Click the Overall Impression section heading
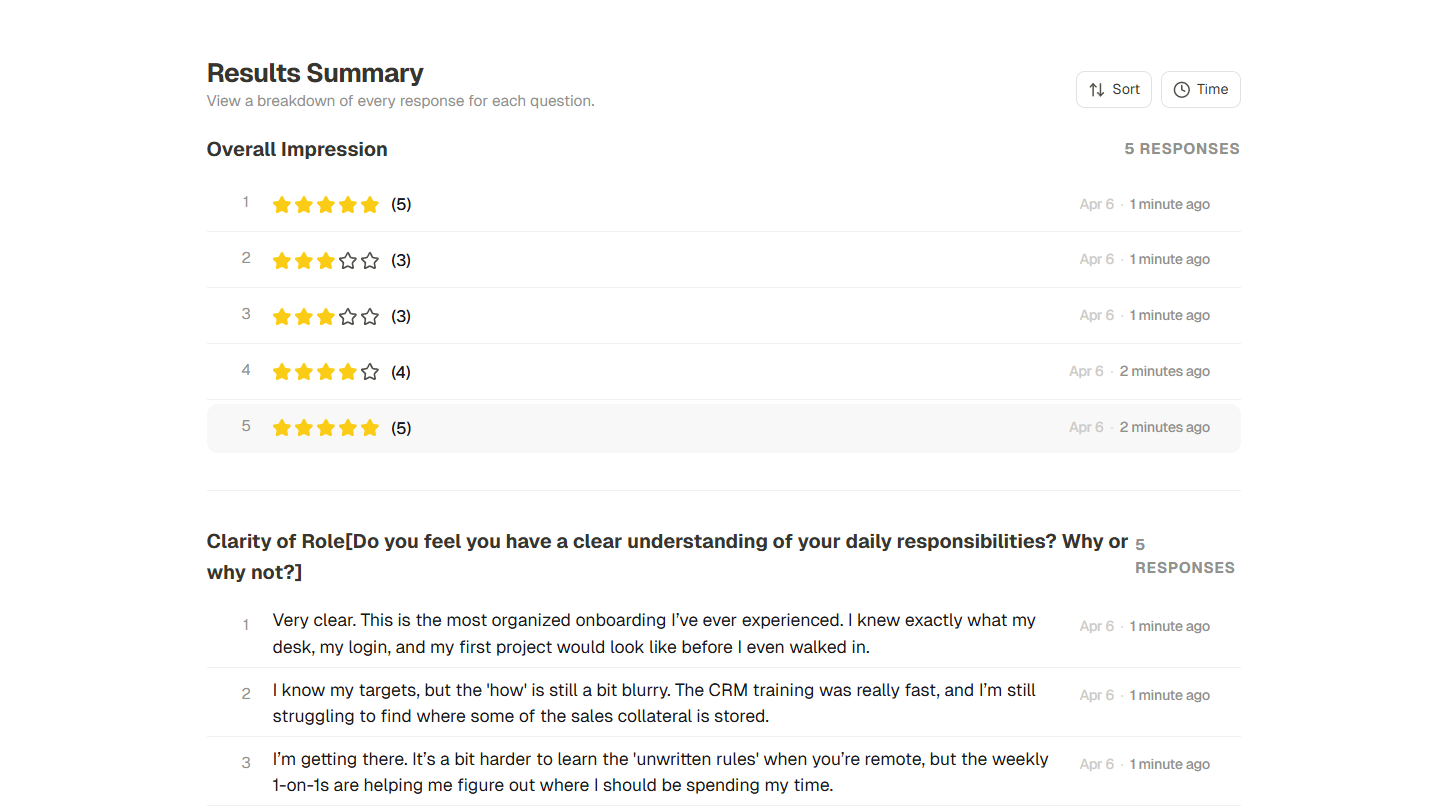 pos(297,149)
